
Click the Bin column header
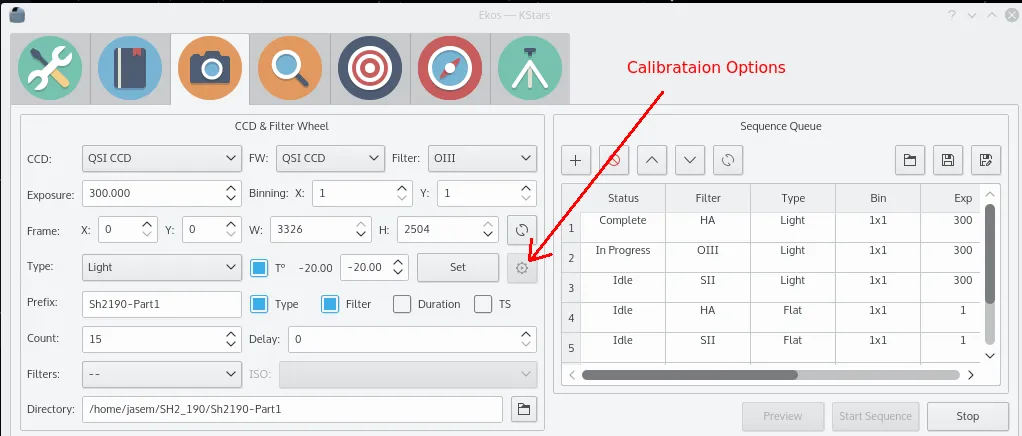click(878, 198)
